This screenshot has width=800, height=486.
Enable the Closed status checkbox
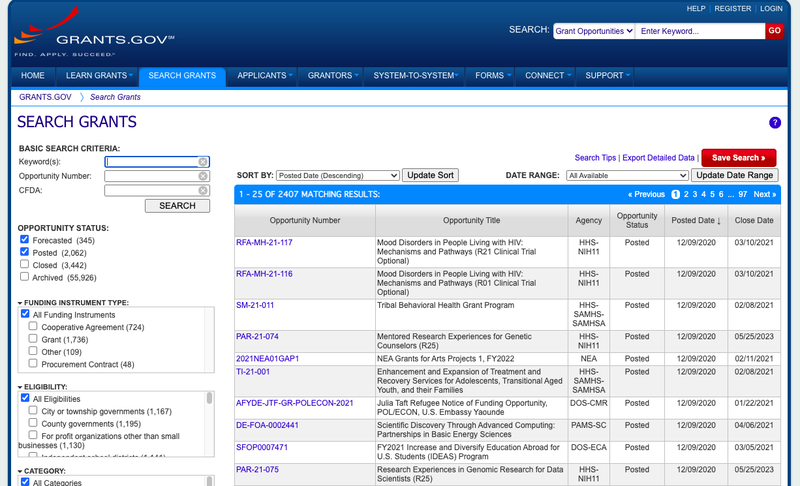(x=24, y=264)
